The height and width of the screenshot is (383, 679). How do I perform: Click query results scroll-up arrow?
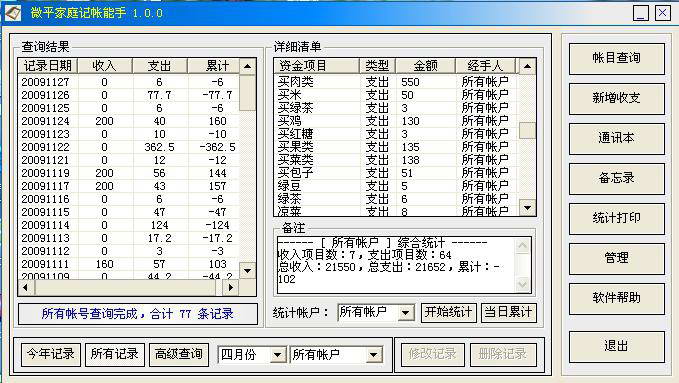pos(247,66)
